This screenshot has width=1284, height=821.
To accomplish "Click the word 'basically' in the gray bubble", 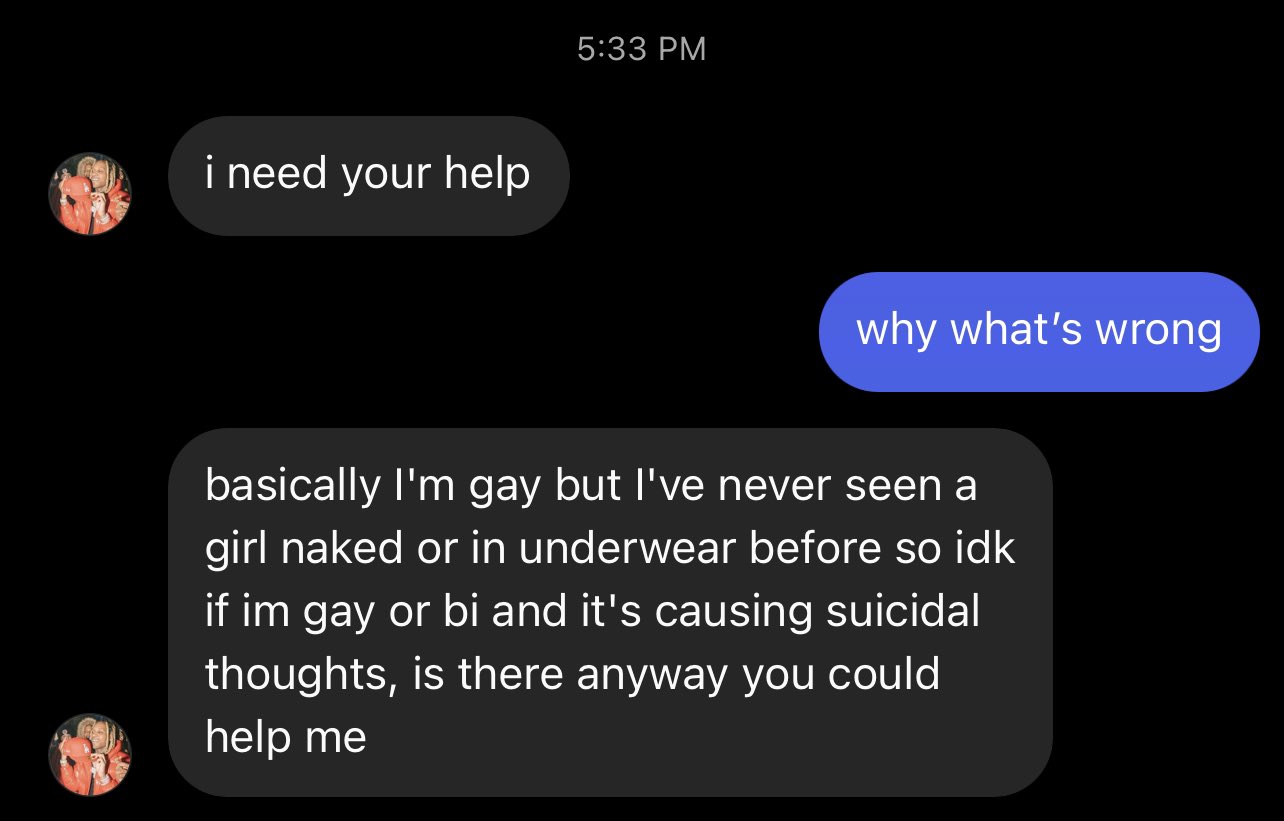I will [288, 487].
